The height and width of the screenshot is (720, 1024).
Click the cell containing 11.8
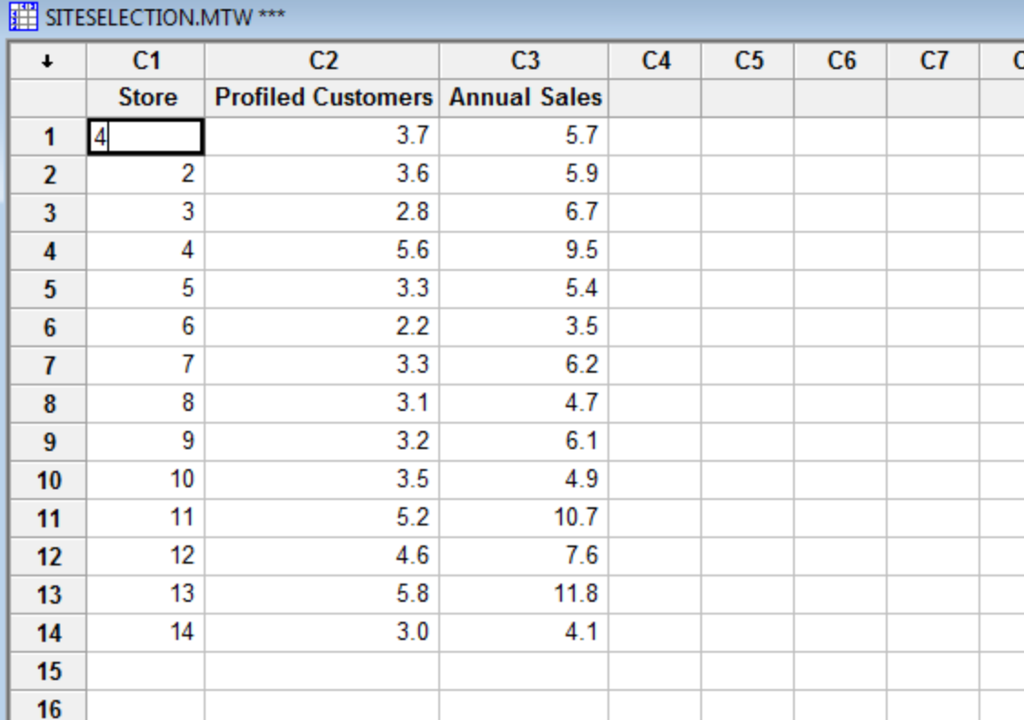point(524,593)
